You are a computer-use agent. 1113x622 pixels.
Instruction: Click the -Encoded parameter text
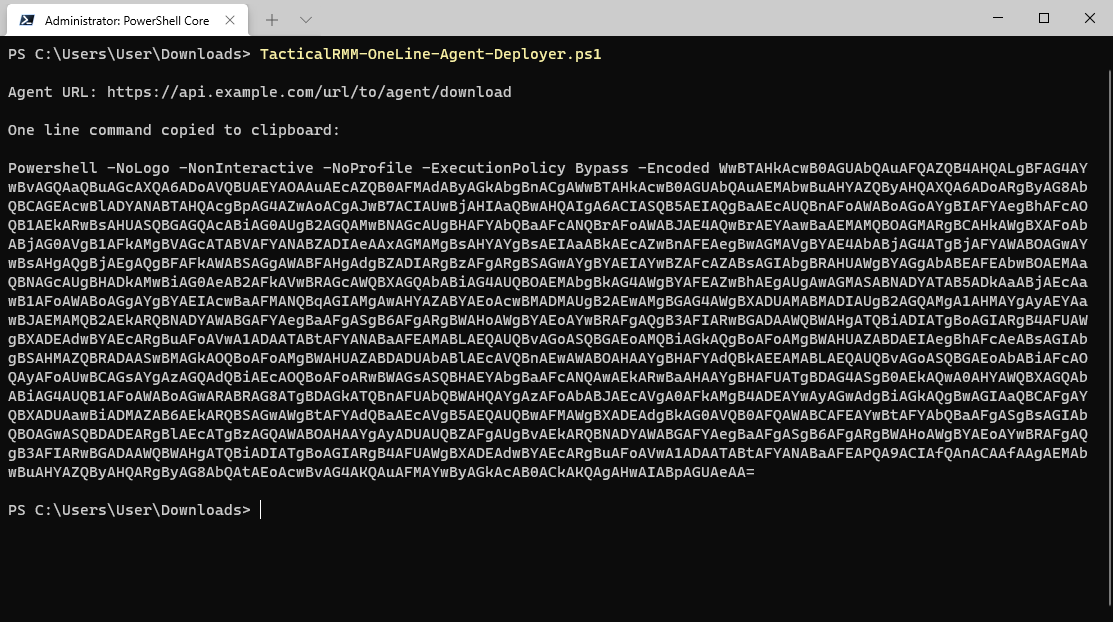click(x=674, y=168)
